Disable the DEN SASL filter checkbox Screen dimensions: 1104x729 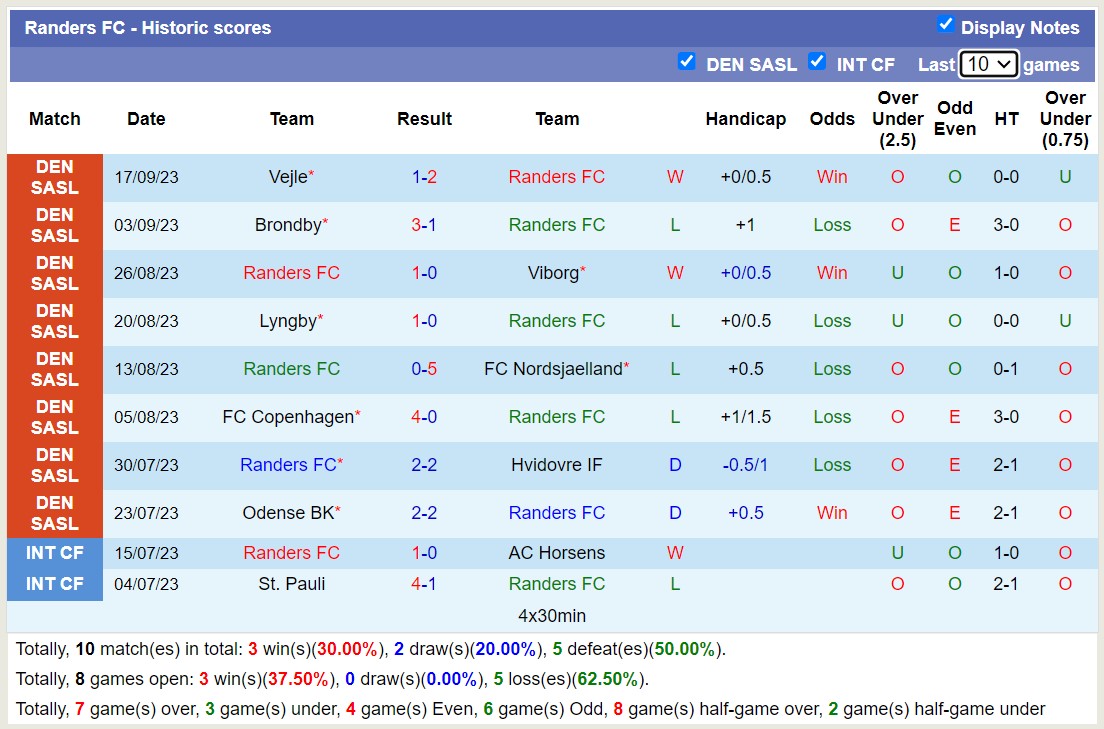687,61
